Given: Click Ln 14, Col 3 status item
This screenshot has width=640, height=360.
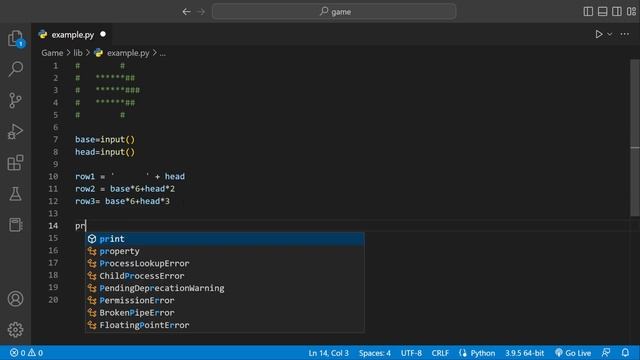Looking at the screenshot, I should tap(329, 353).
